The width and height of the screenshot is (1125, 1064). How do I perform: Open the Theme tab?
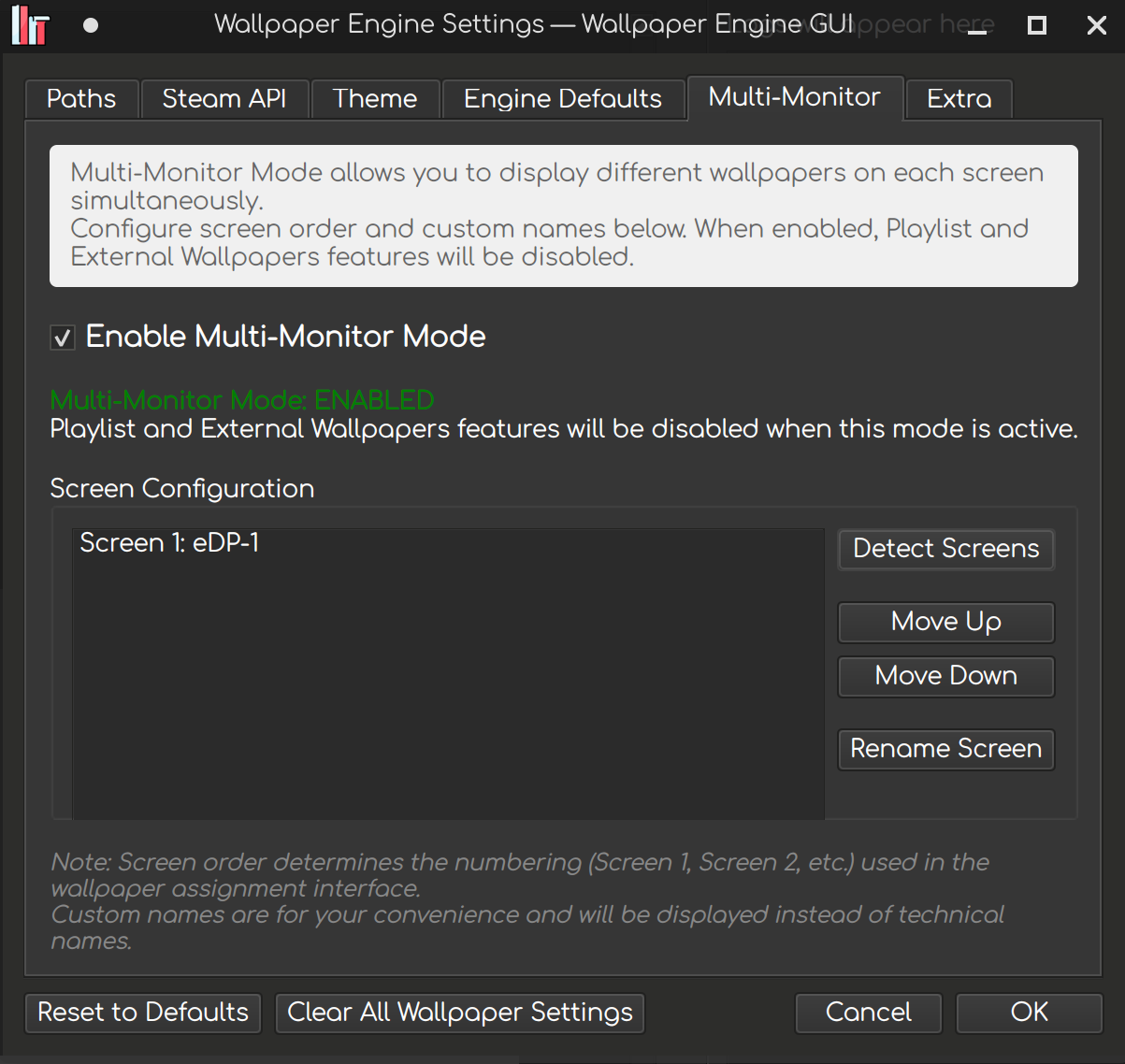pos(375,98)
